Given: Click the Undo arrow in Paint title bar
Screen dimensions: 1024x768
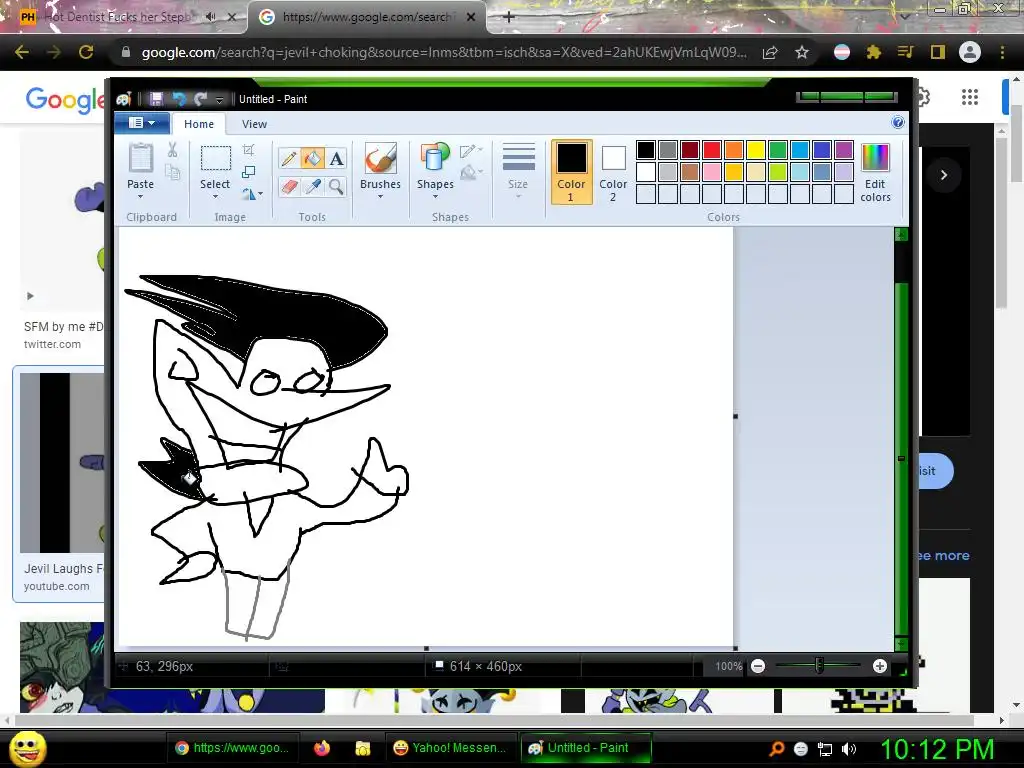Looking at the screenshot, I should (x=179, y=99).
